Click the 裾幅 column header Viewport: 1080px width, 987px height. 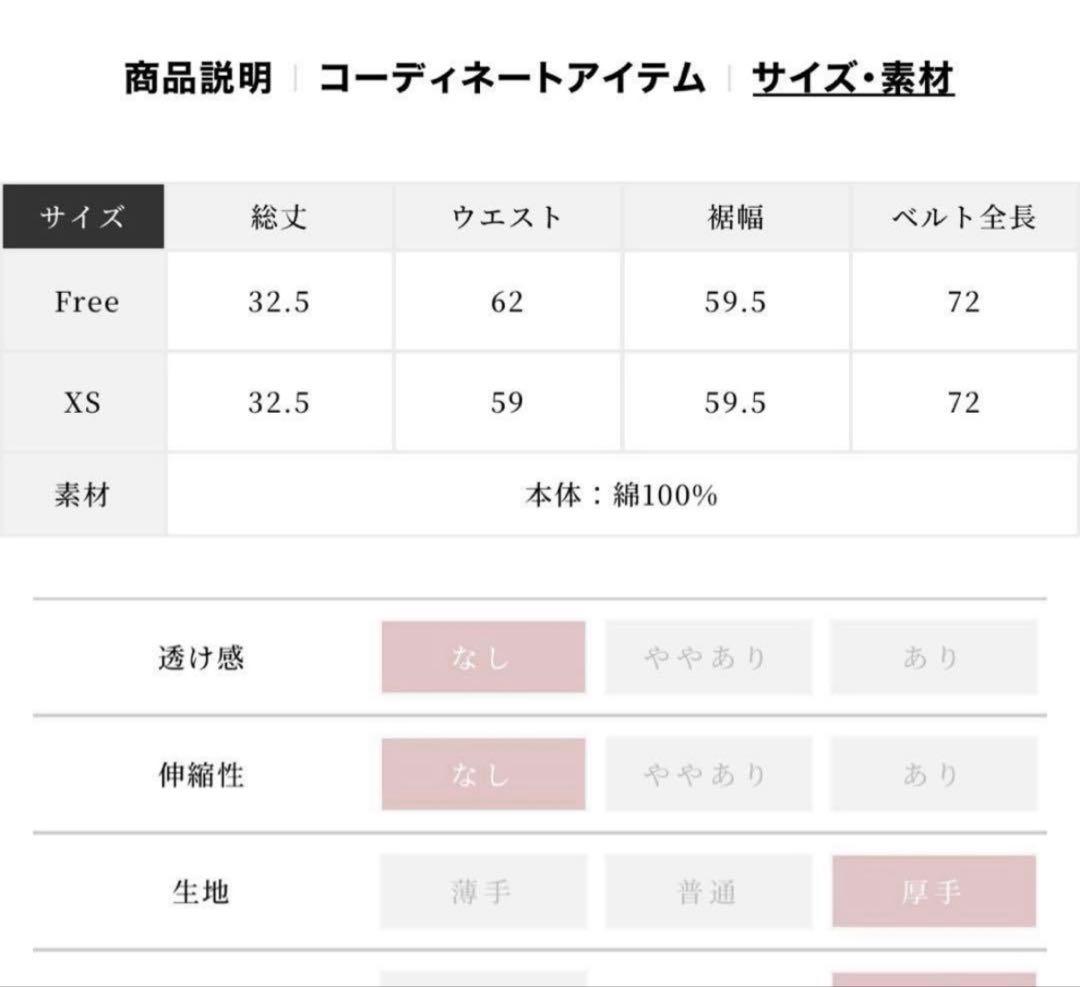(735, 217)
